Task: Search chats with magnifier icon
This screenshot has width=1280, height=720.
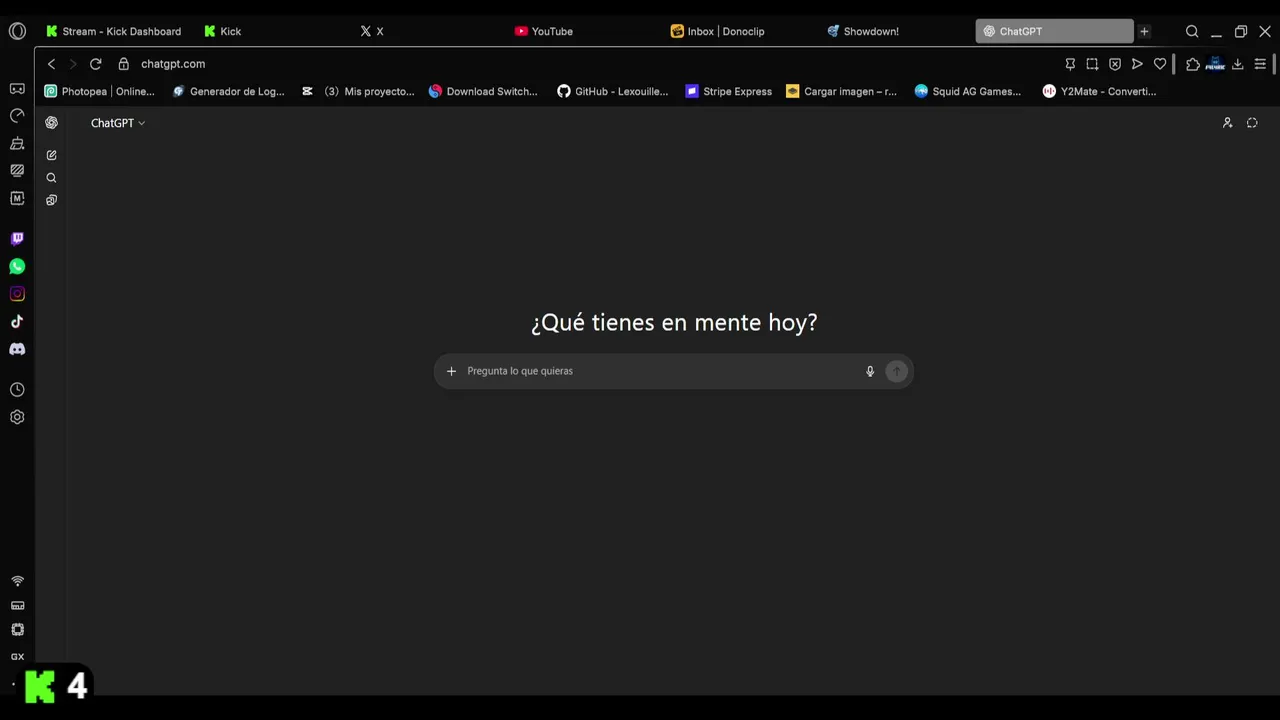Action: (51, 178)
